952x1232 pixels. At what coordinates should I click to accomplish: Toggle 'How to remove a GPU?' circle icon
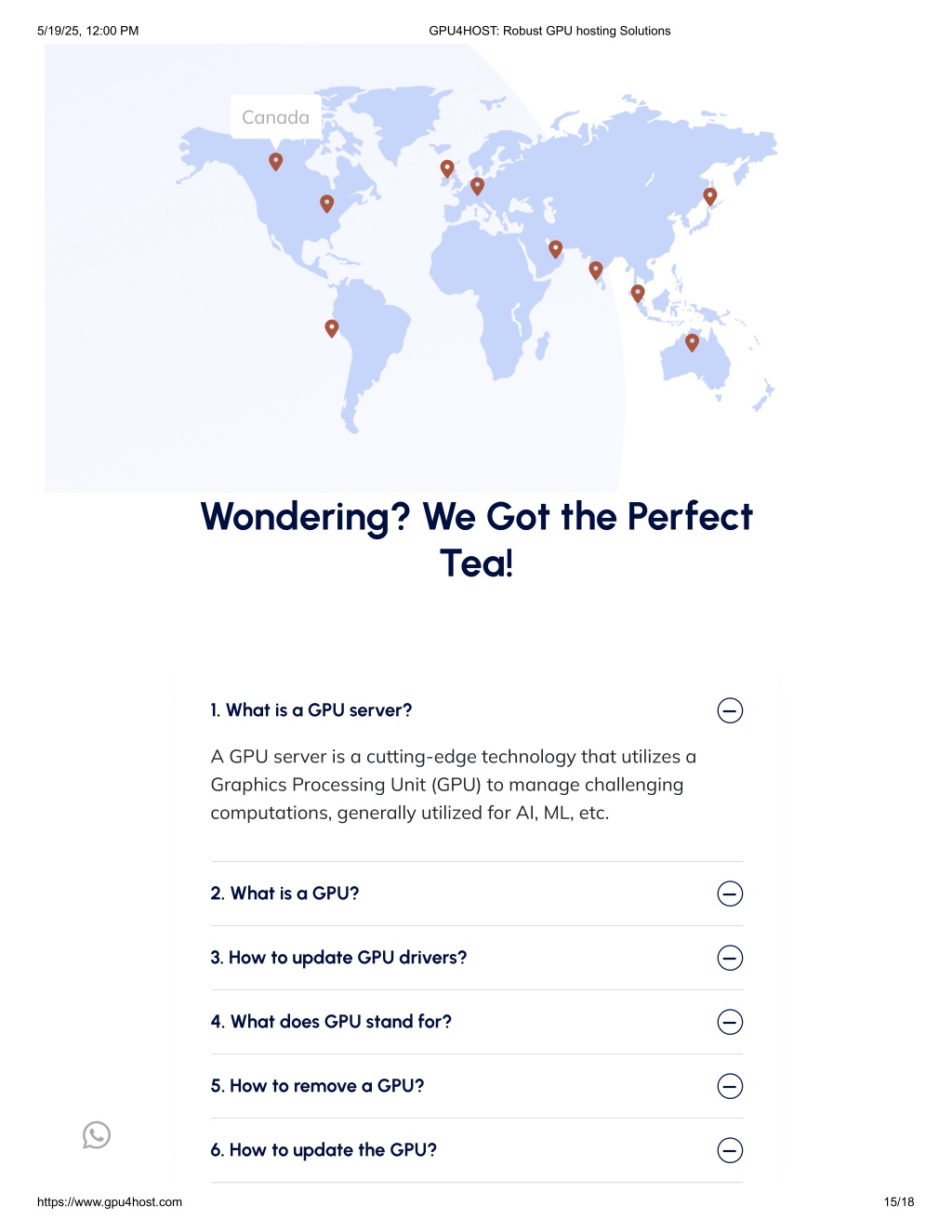(x=731, y=1086)
